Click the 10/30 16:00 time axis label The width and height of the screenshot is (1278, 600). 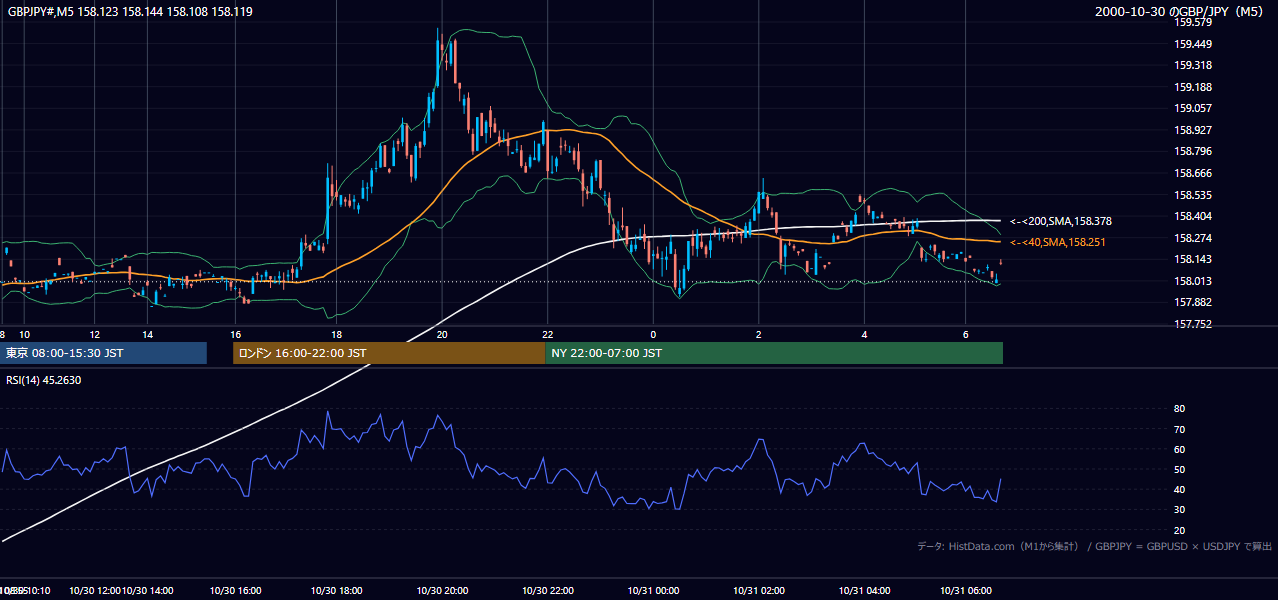pos(236,591)
